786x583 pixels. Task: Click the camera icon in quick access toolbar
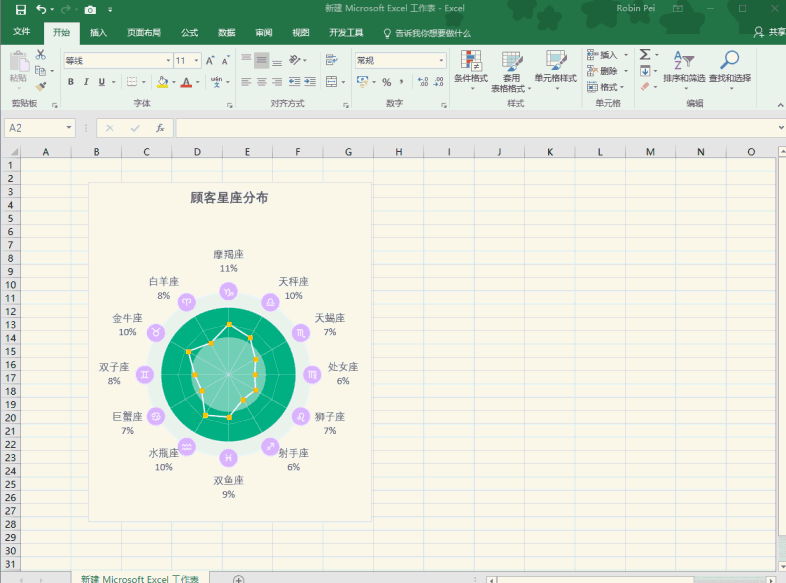(x=90, y=10)
